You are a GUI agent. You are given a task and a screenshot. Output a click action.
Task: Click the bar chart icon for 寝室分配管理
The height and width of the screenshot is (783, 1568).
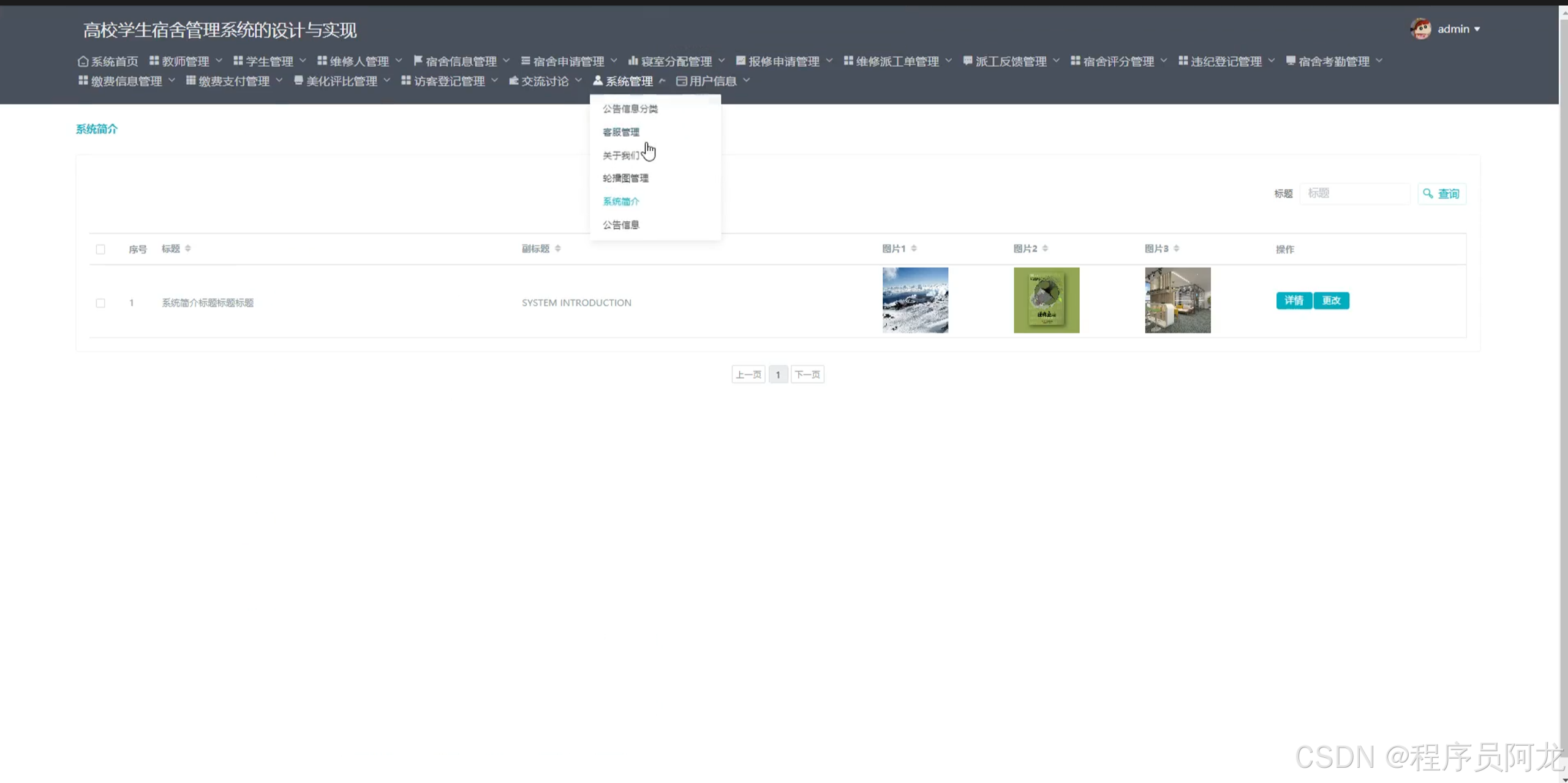[633, 61]
